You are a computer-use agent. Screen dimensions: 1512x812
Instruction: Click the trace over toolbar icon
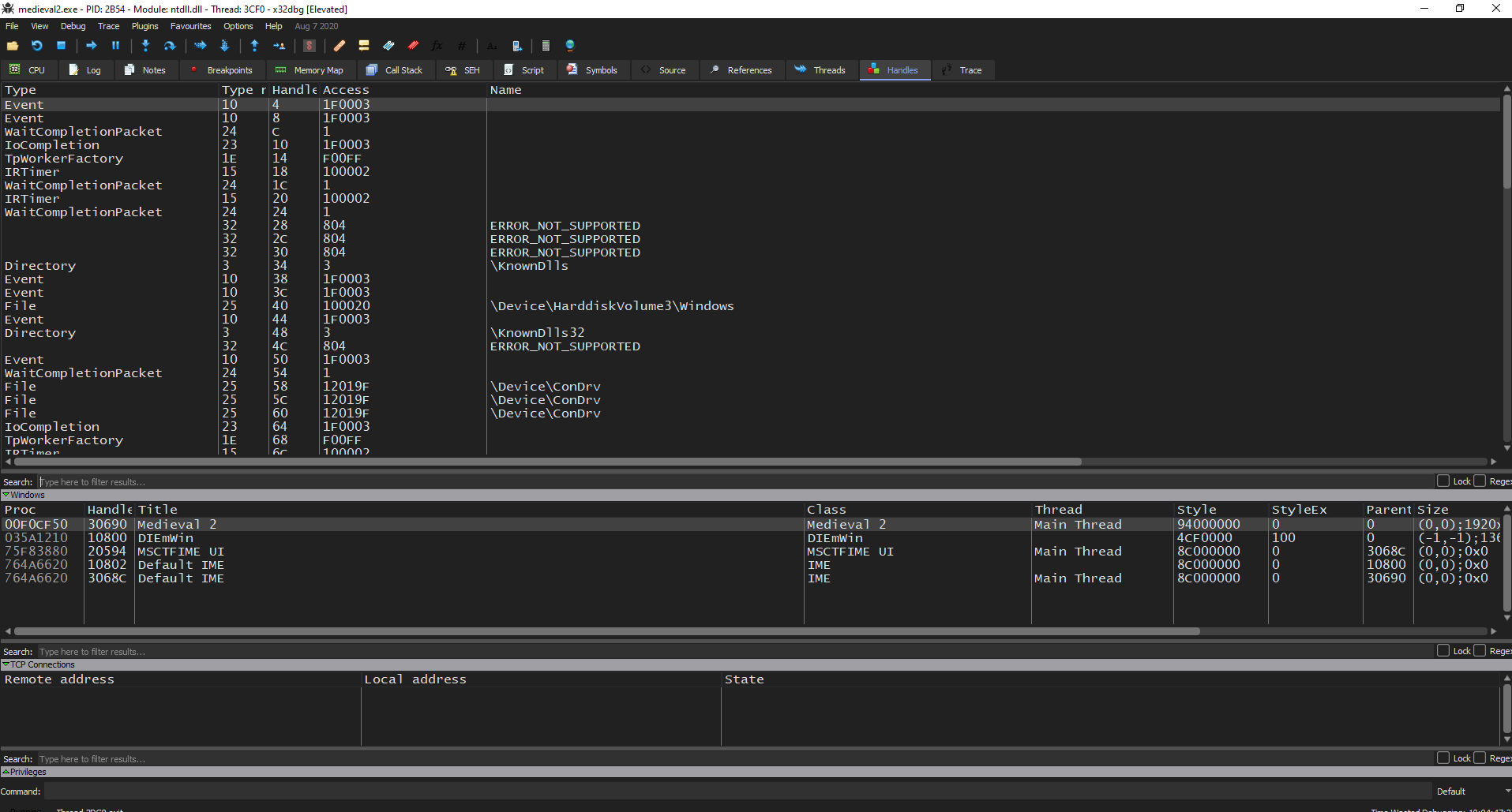[x=224, y=46]
